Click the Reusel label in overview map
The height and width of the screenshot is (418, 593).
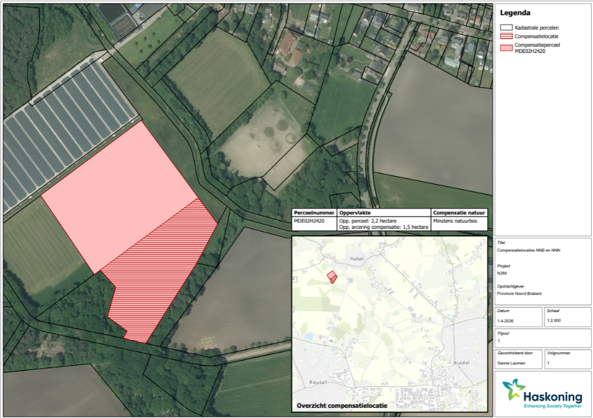(318, 382)
